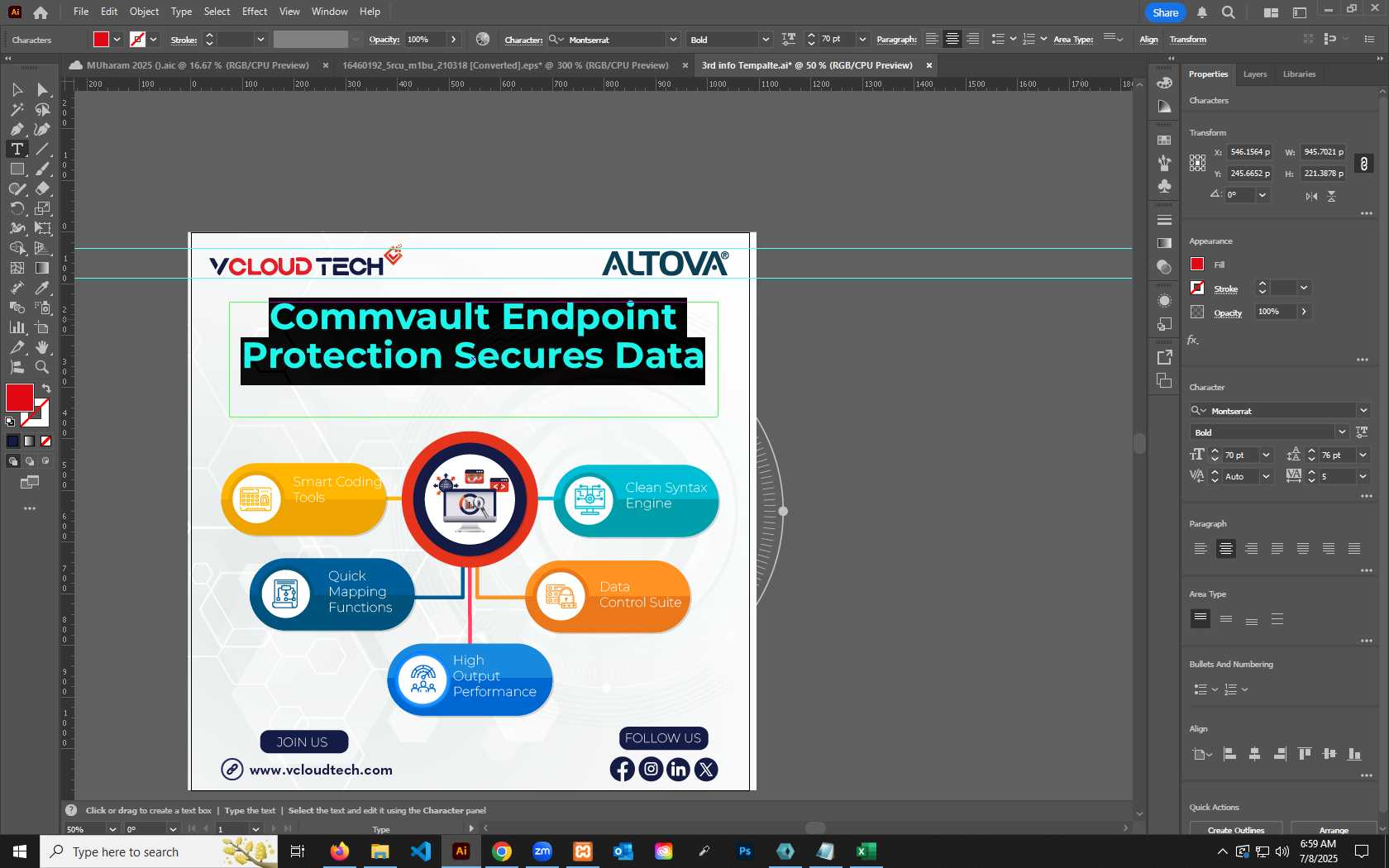Click Horizontal Align Left in Align section

coord(1229,753)
